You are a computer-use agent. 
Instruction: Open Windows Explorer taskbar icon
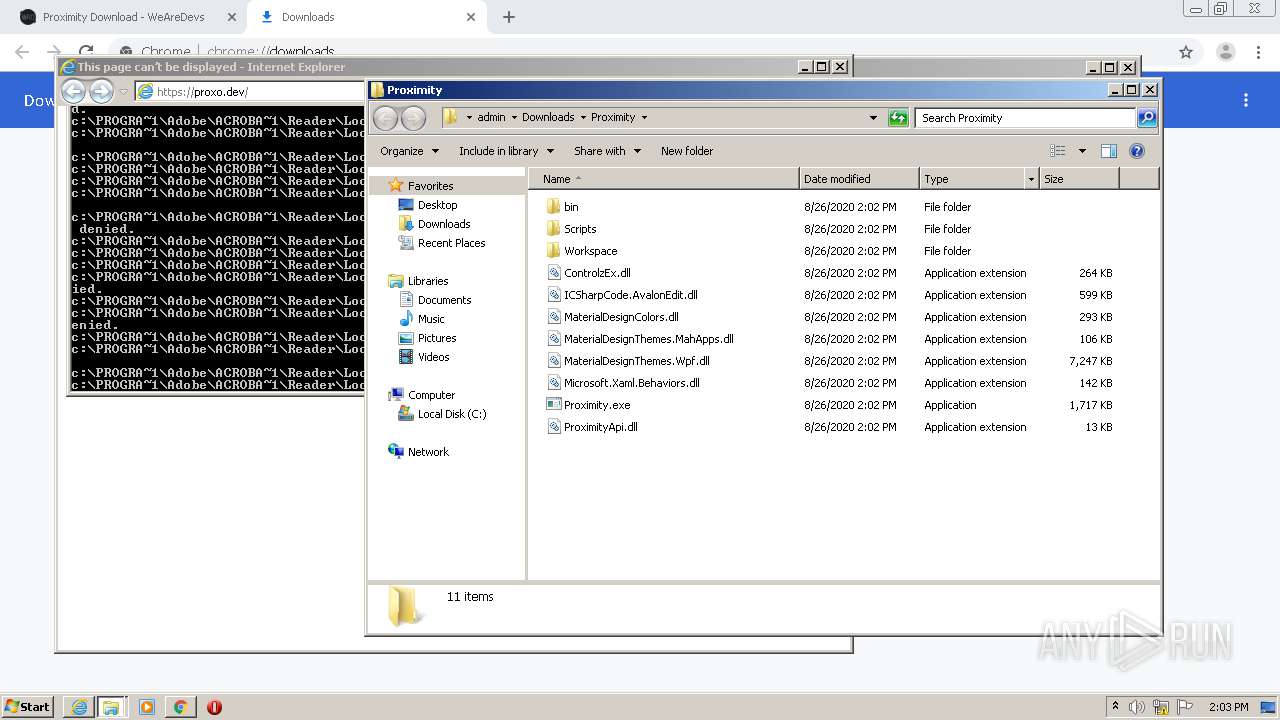pos(111,707)
